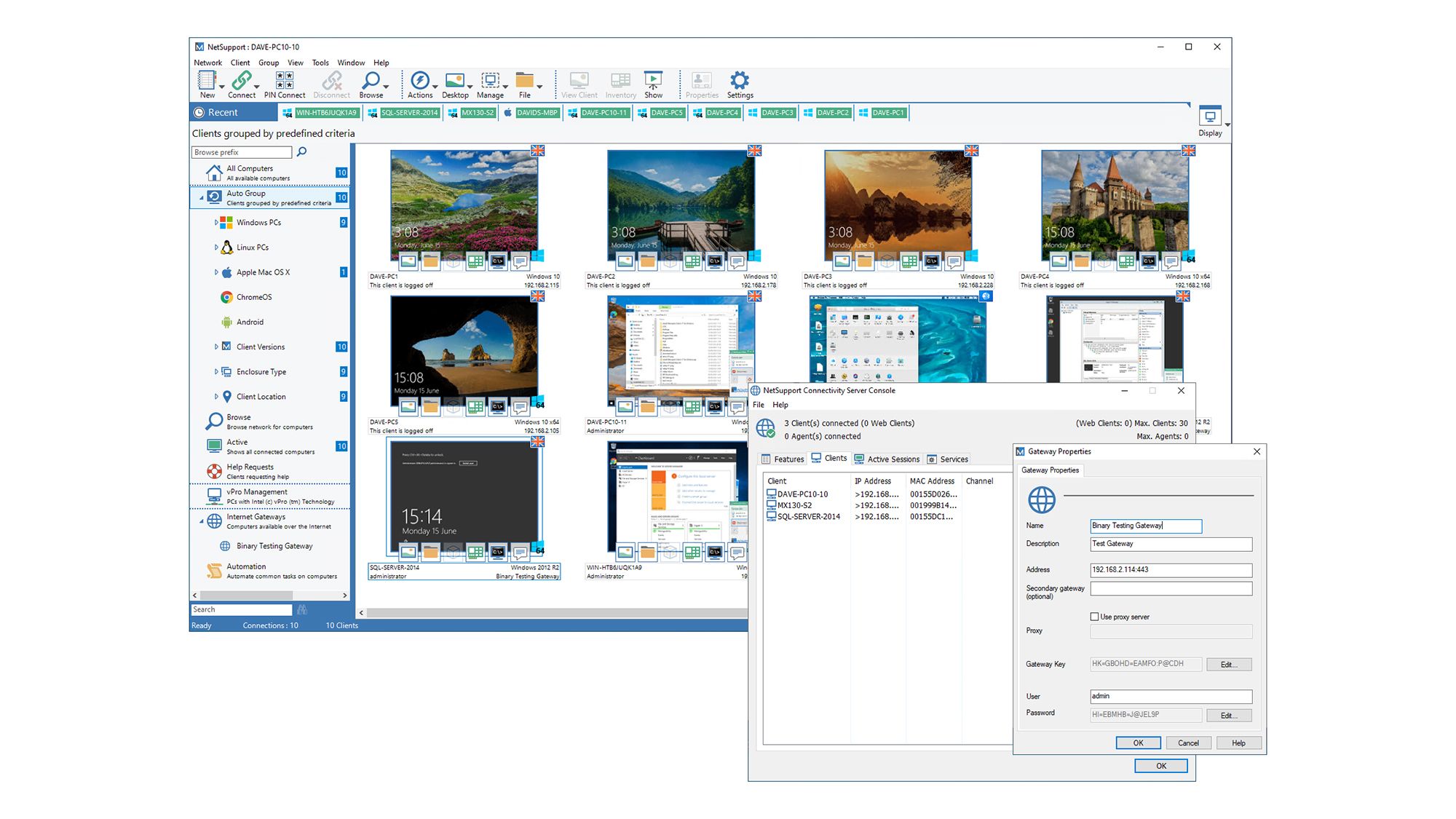Select All Computers in sidebar
The height and width of the screenshot is (819, 1456).
[270, 173]
